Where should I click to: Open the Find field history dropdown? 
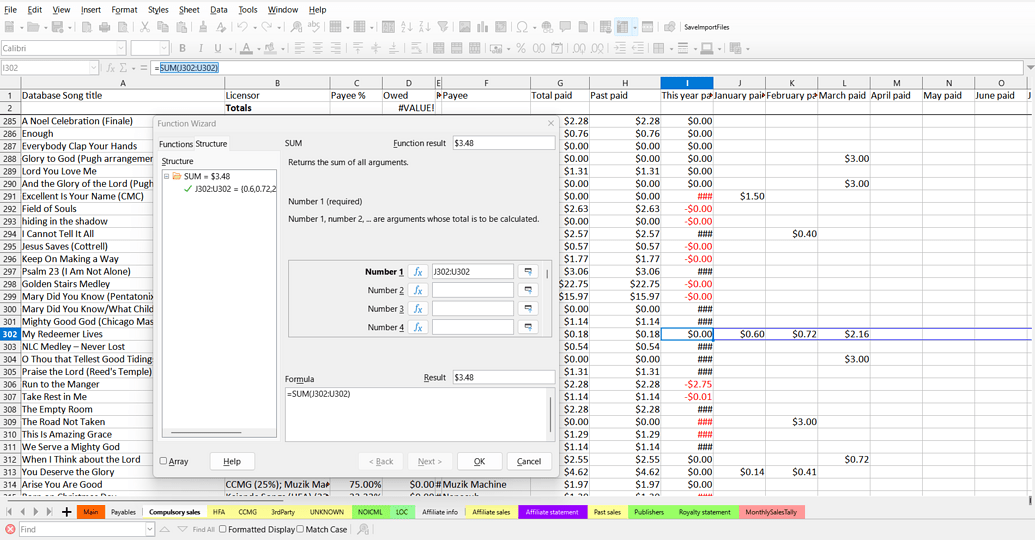[150, 529]
